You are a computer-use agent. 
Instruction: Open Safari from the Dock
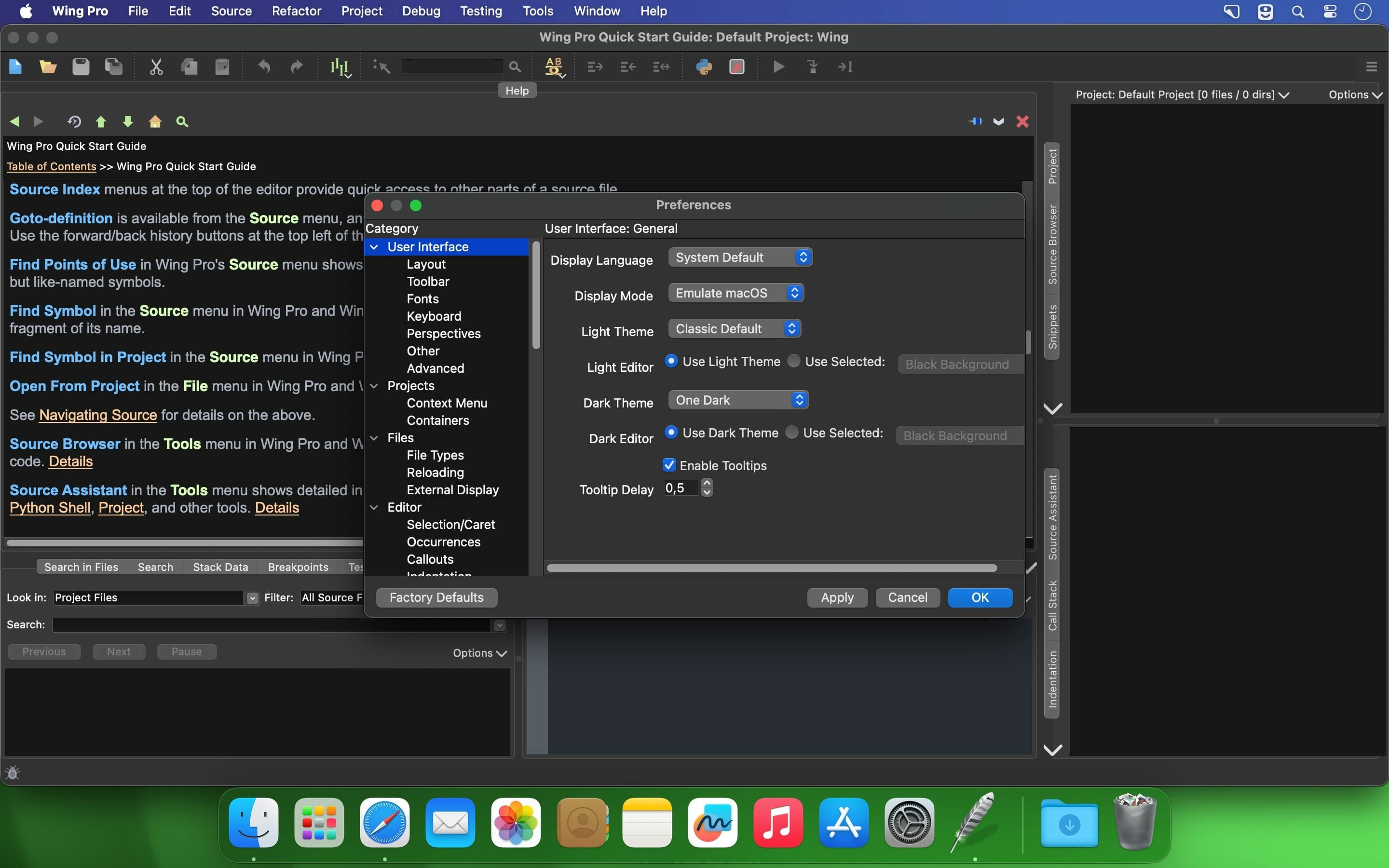tap(384, 823)
